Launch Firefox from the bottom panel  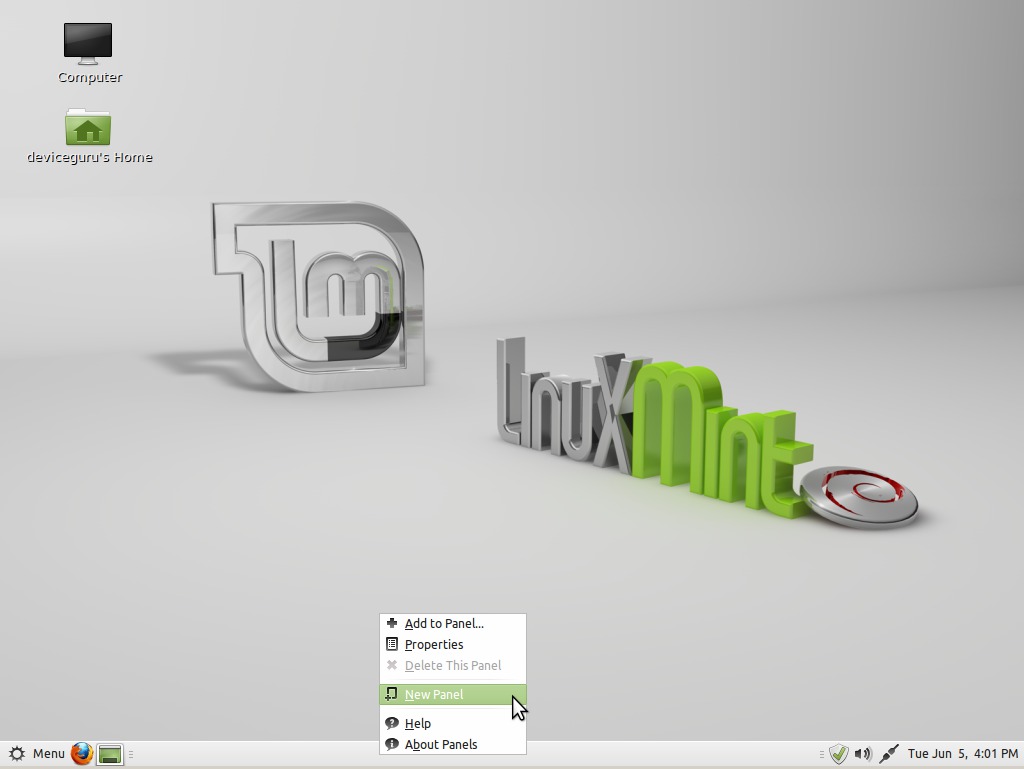click(82, 754)
